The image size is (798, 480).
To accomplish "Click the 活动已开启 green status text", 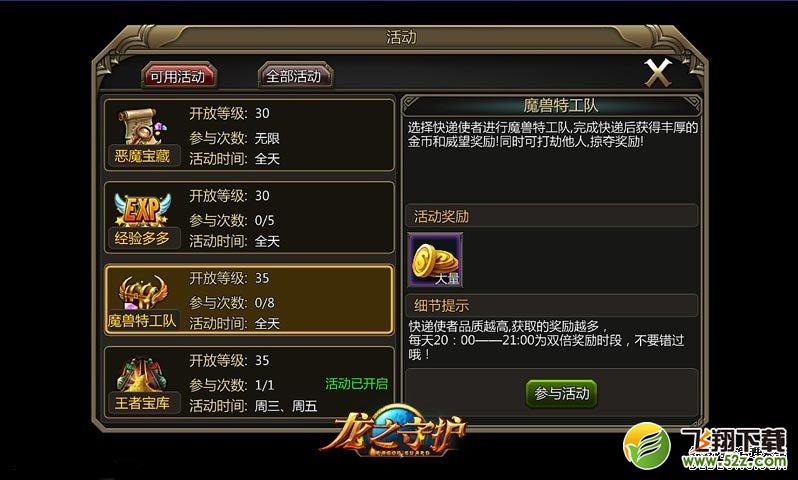I will tap(356, 384).
